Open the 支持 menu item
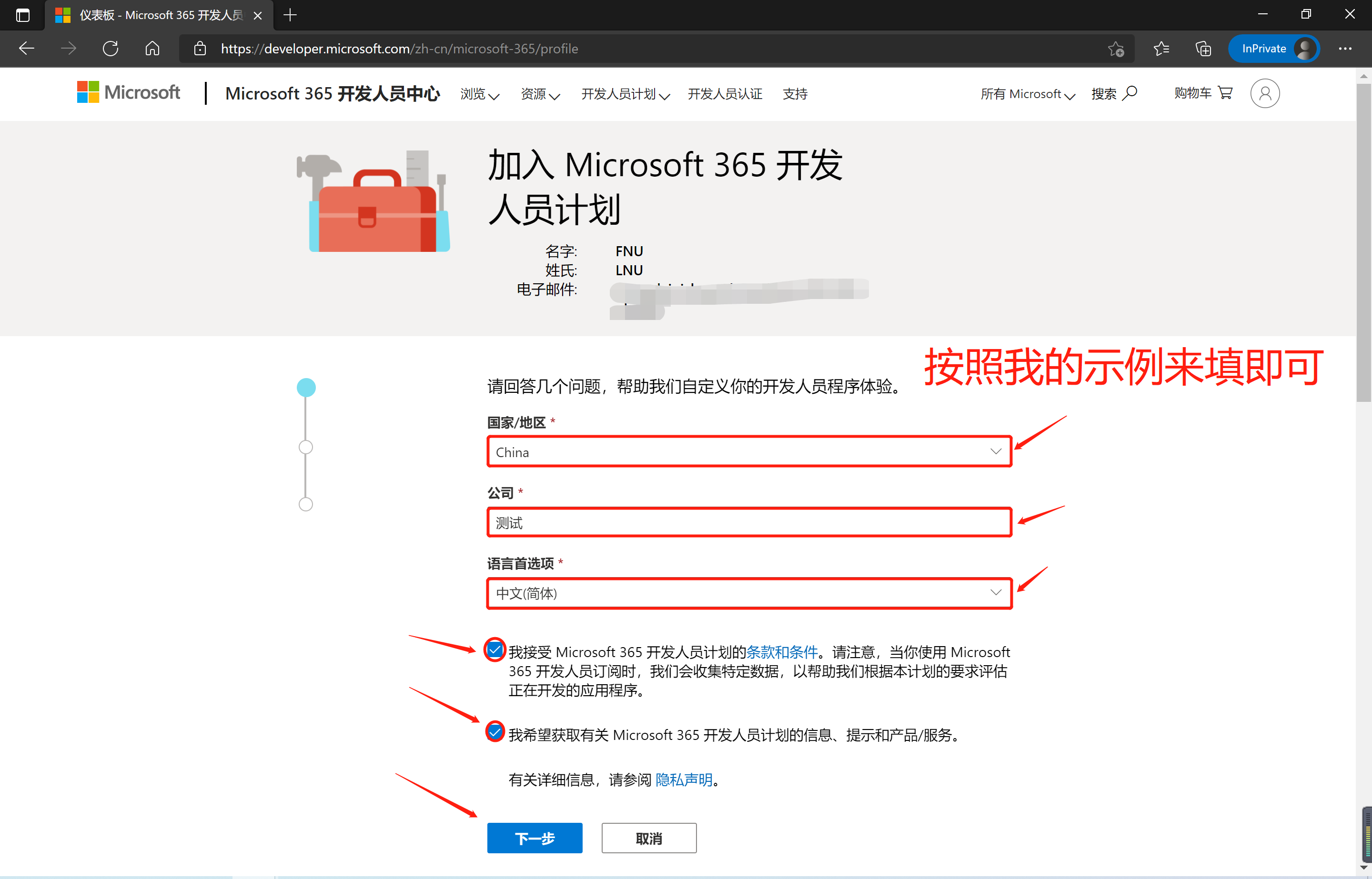This screenshot has width=1372, height=879. click(x=794, y=94)
